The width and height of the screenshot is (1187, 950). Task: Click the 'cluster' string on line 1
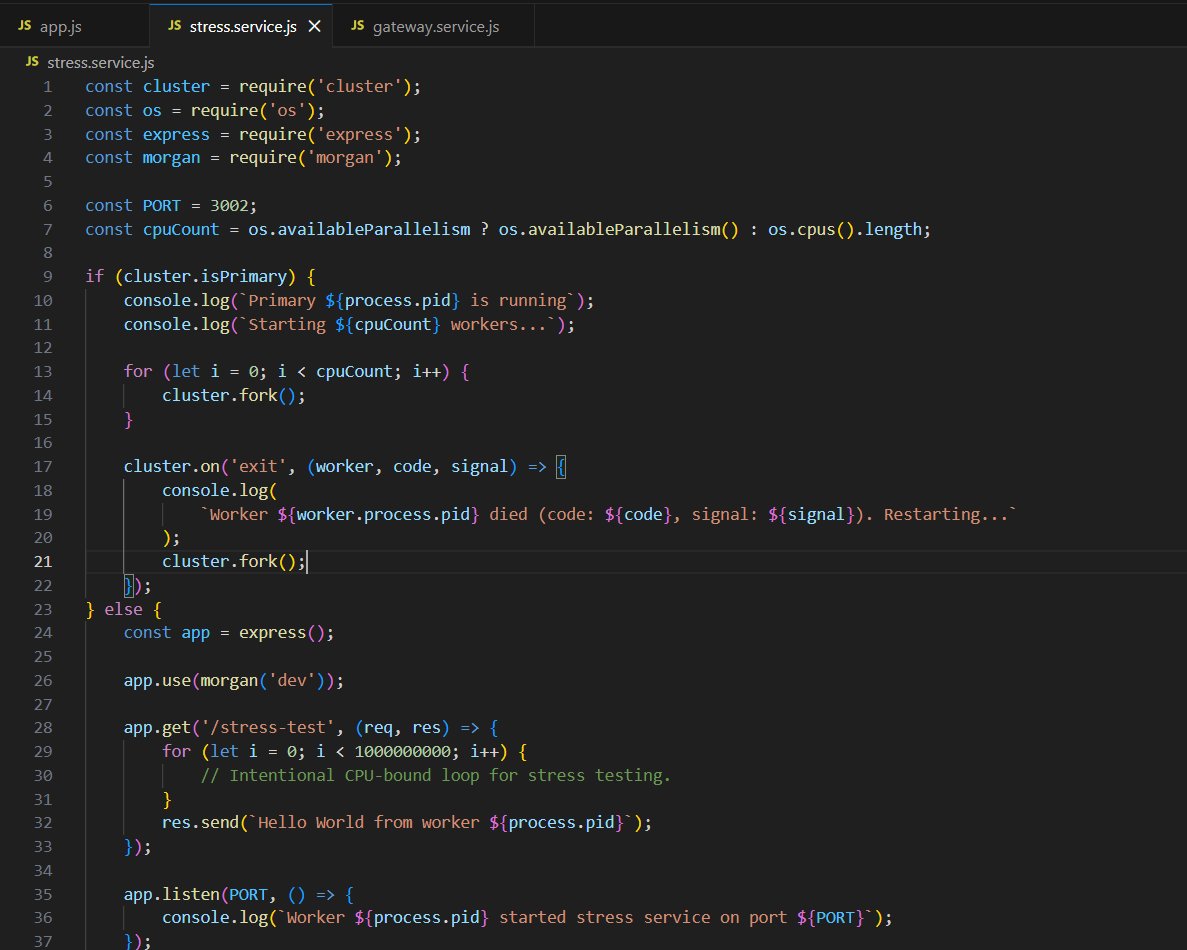(x=359, y=87)
